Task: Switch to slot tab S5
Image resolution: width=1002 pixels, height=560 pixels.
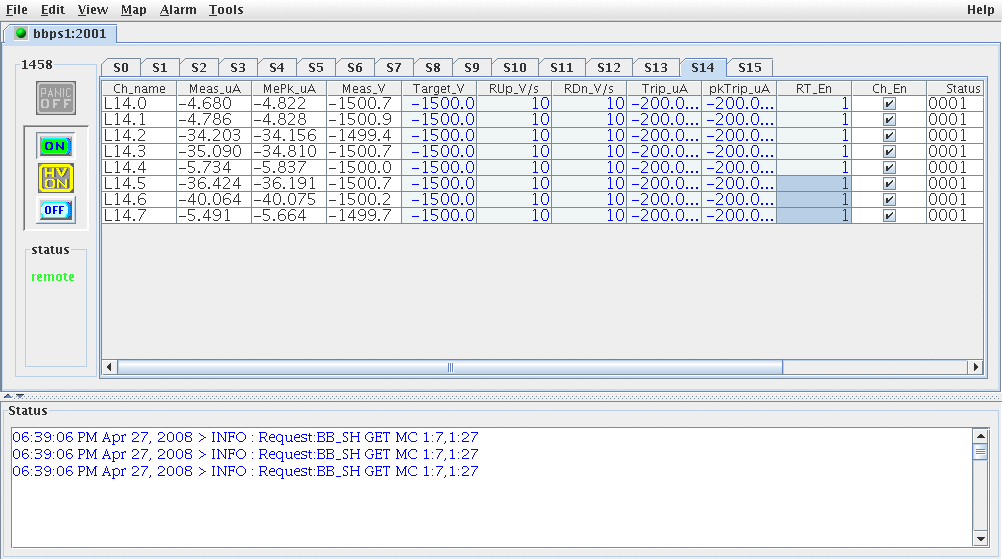Action: pyautogui.click(x=316, y=67)
